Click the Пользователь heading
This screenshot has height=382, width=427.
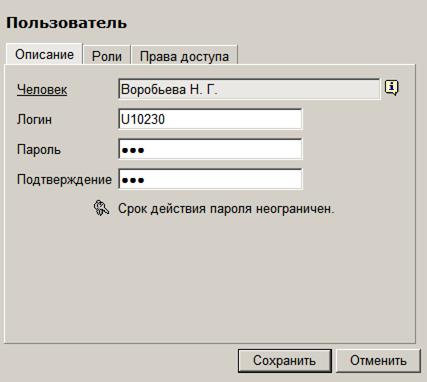[x=66, y=23]
